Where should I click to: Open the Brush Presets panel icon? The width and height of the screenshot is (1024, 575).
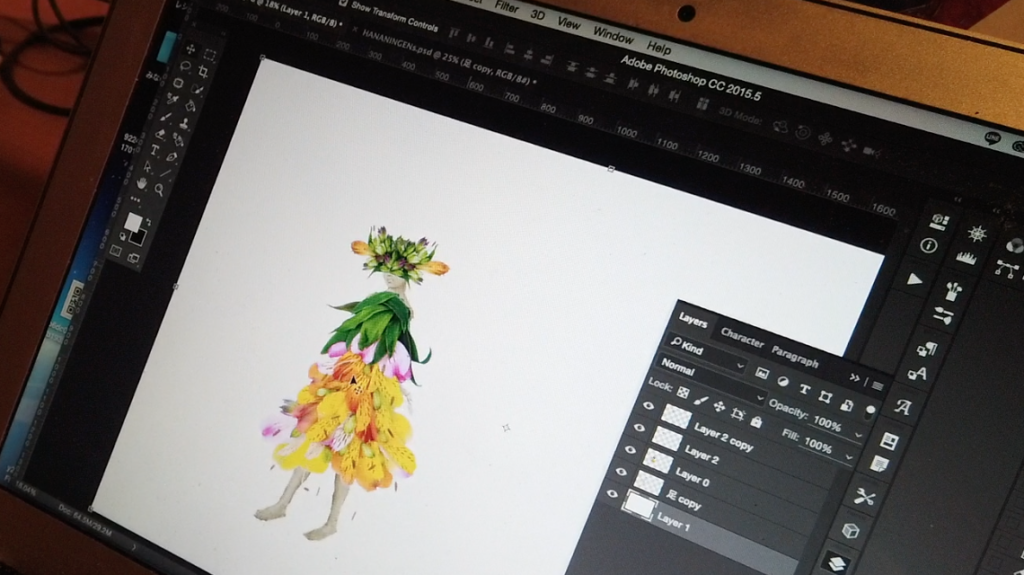[942, 317]
